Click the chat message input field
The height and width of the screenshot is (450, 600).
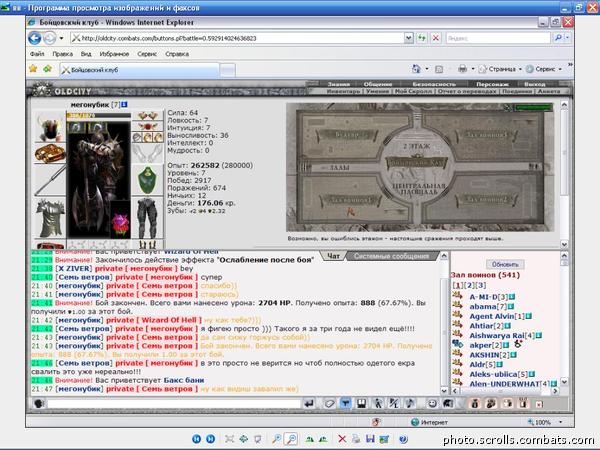pos(174,403)
